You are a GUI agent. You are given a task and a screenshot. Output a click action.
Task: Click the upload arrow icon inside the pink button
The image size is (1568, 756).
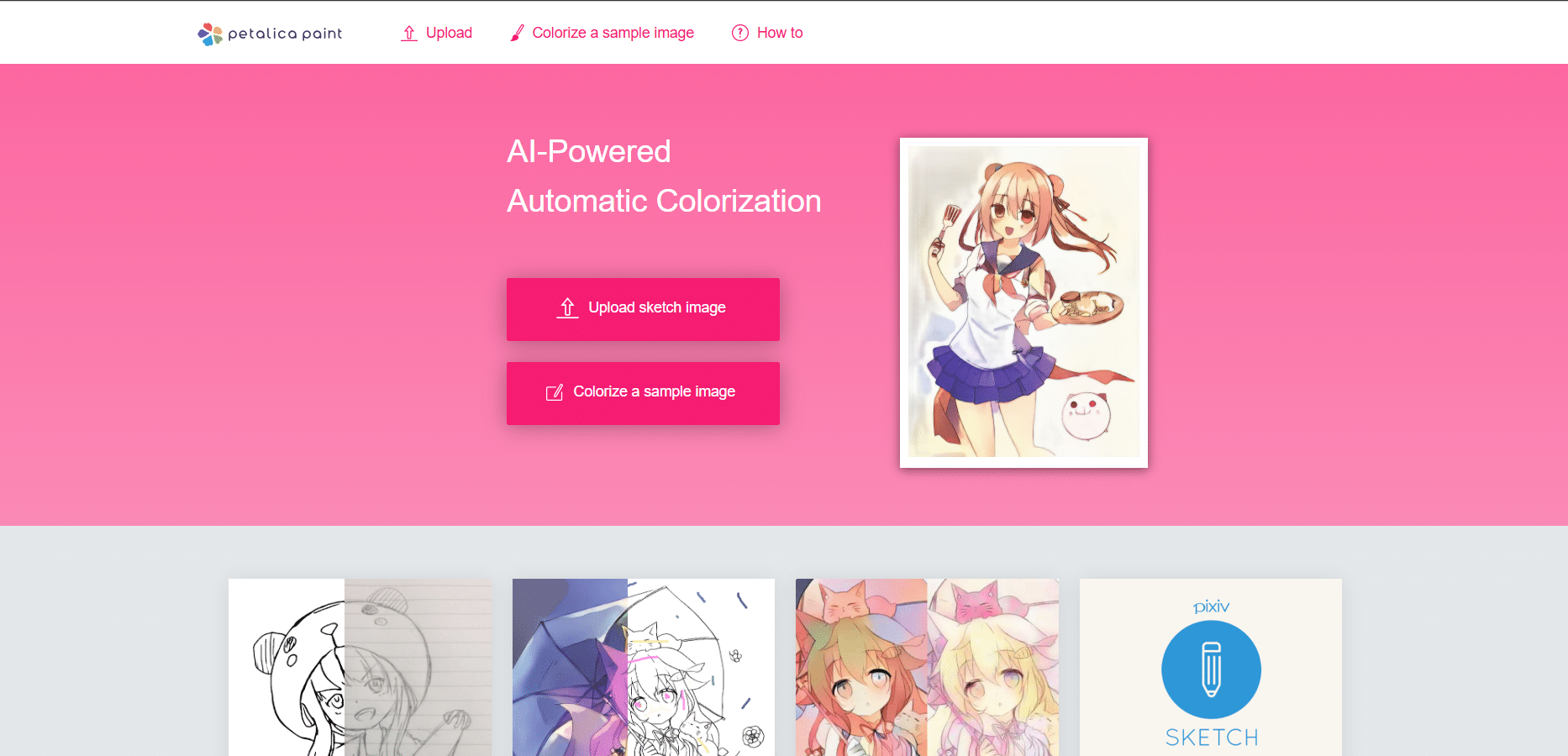[x=568, y=308]
